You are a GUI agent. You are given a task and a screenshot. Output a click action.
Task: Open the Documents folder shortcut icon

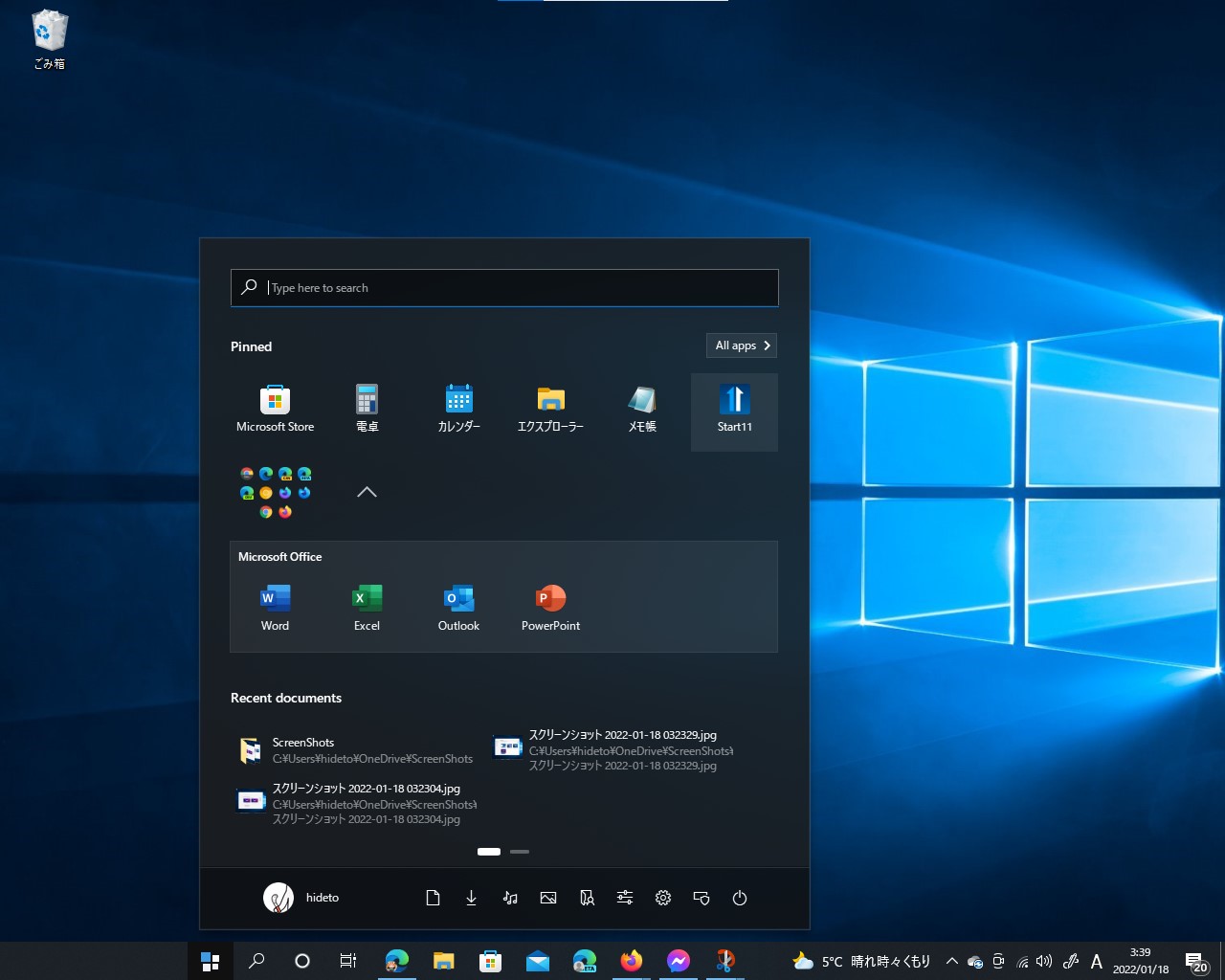(x=433, y=898)
